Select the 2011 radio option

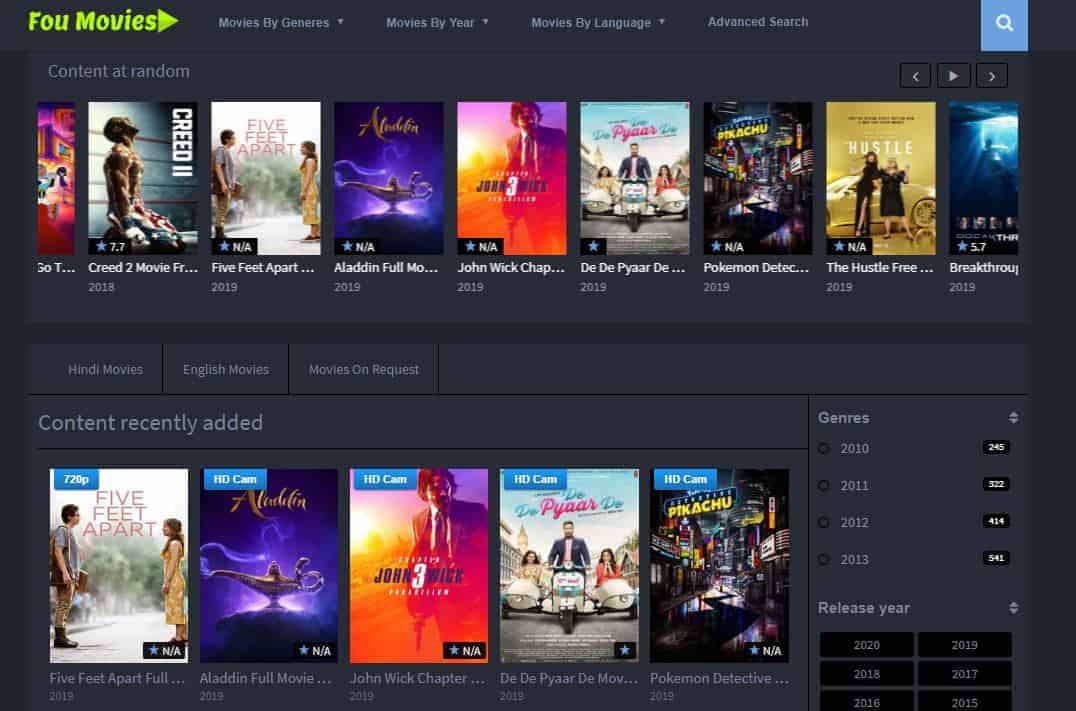pyautogui.click(x=824, y=485)
